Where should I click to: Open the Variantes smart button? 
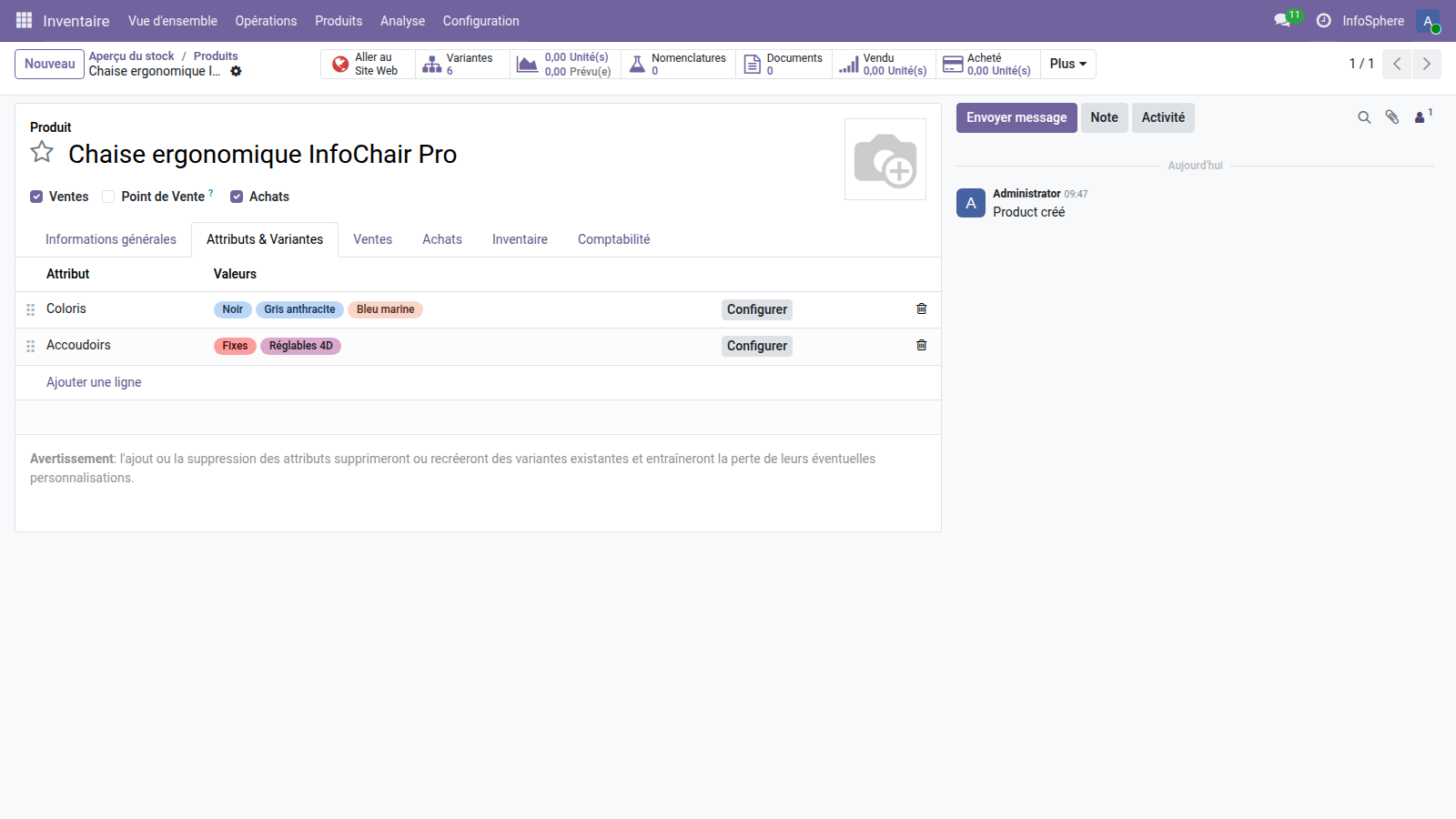[x=461, y=64]
